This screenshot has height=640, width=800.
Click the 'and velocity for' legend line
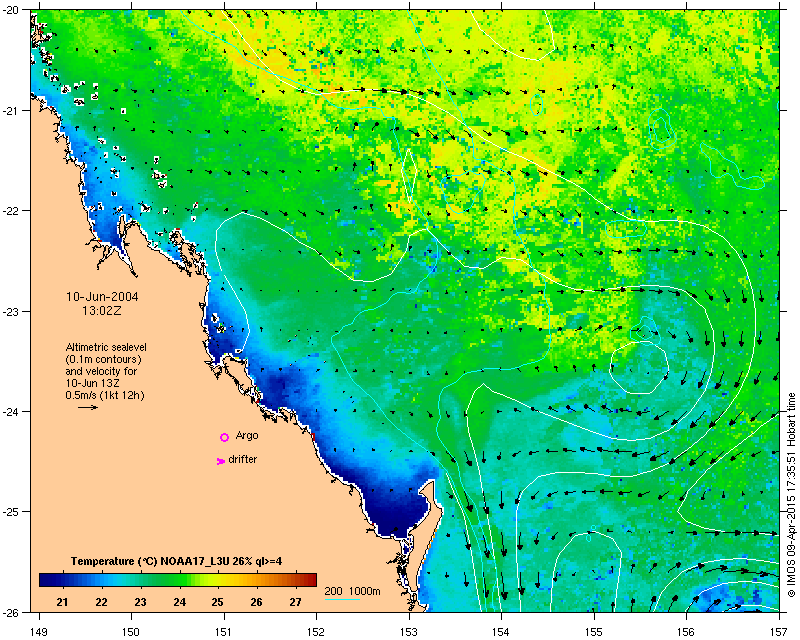[x=101, y=372]
